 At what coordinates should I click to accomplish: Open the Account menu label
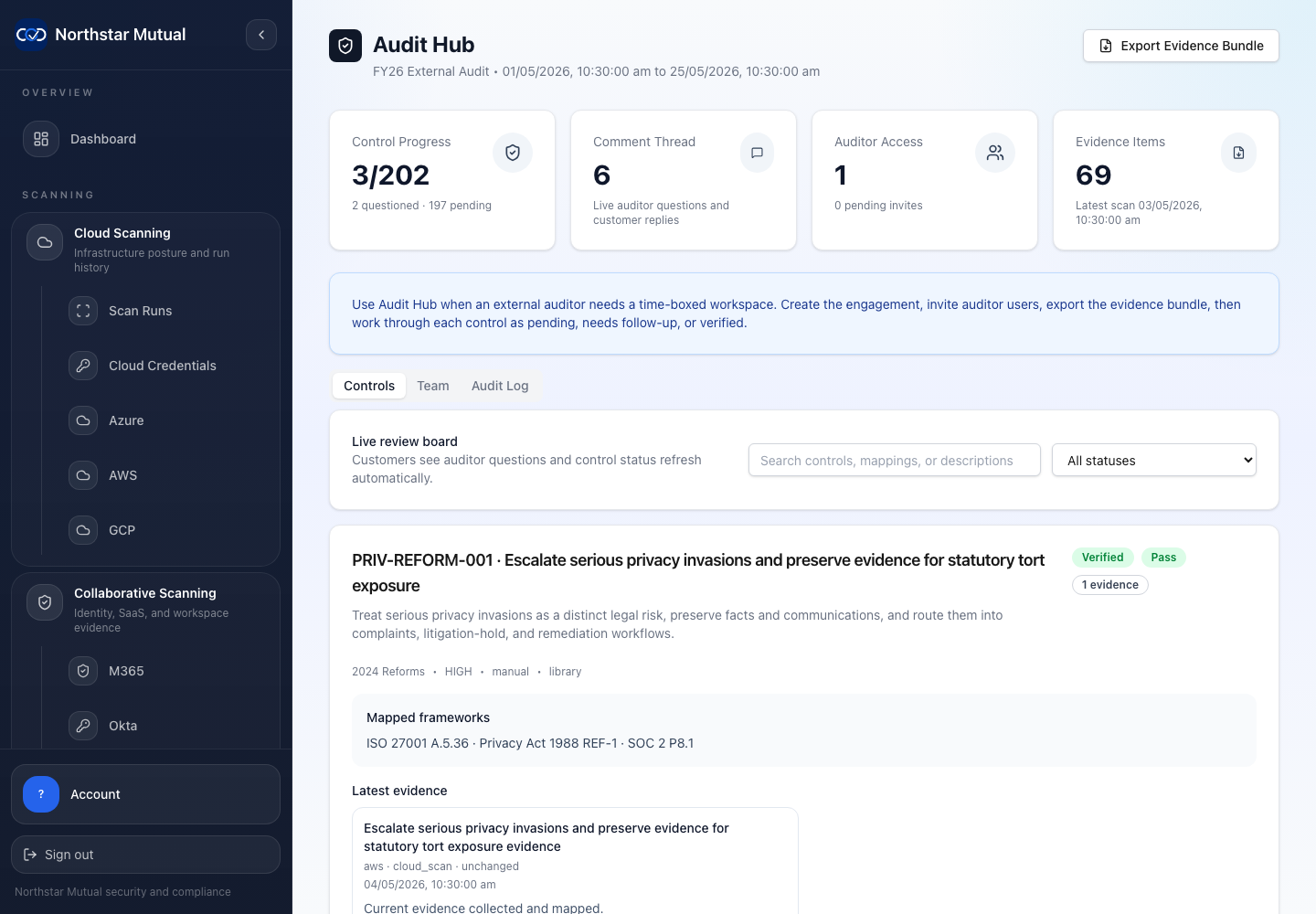point(95,794)
